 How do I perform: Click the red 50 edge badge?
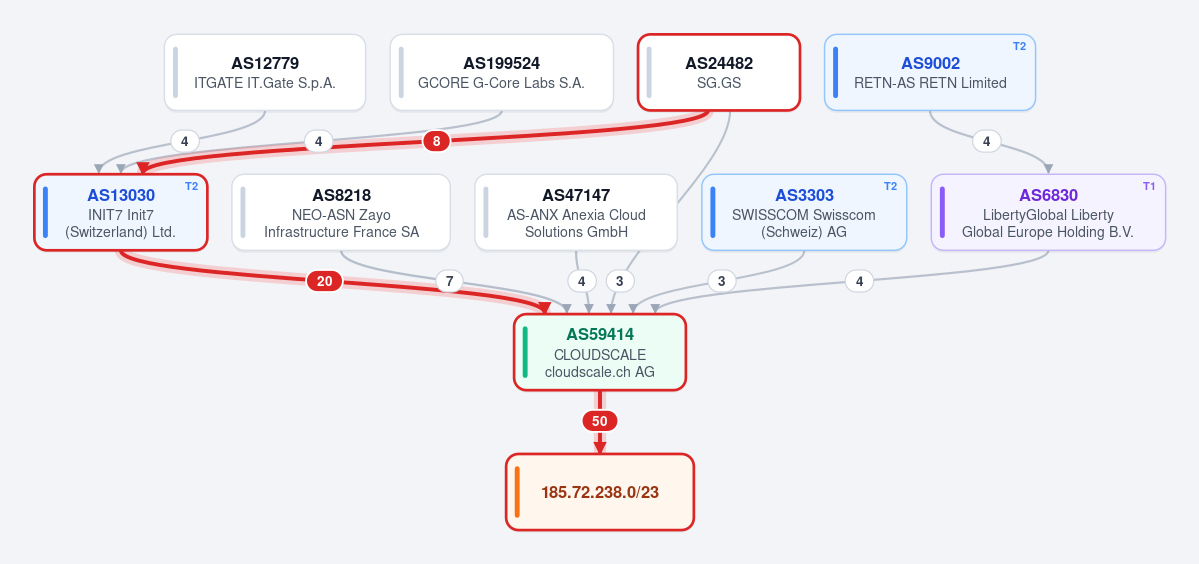coord(600,421)
